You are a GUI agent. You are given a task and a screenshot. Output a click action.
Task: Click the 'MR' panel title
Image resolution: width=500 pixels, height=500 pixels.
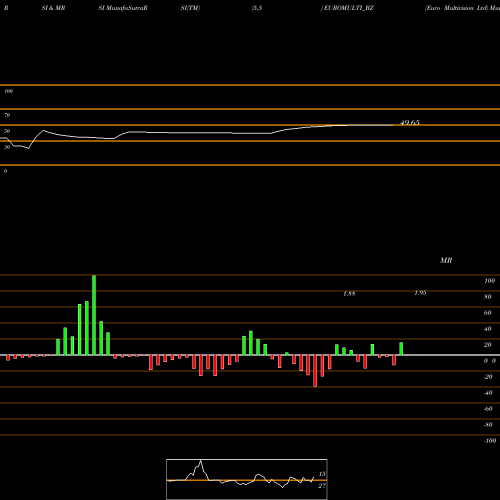click(x=446, y=260)
